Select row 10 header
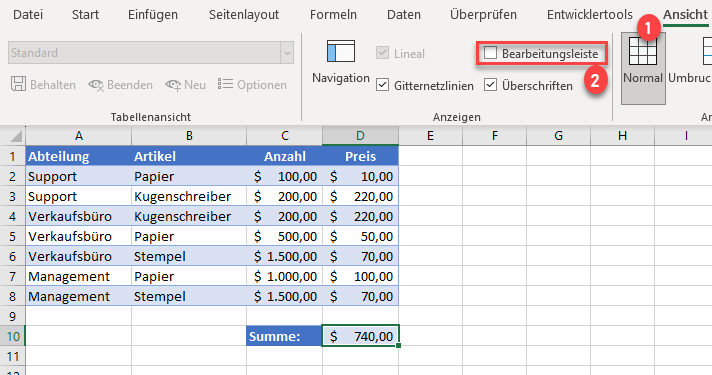Image resolution: width=712 pixels, height=375 pixels. click(12, 336)
